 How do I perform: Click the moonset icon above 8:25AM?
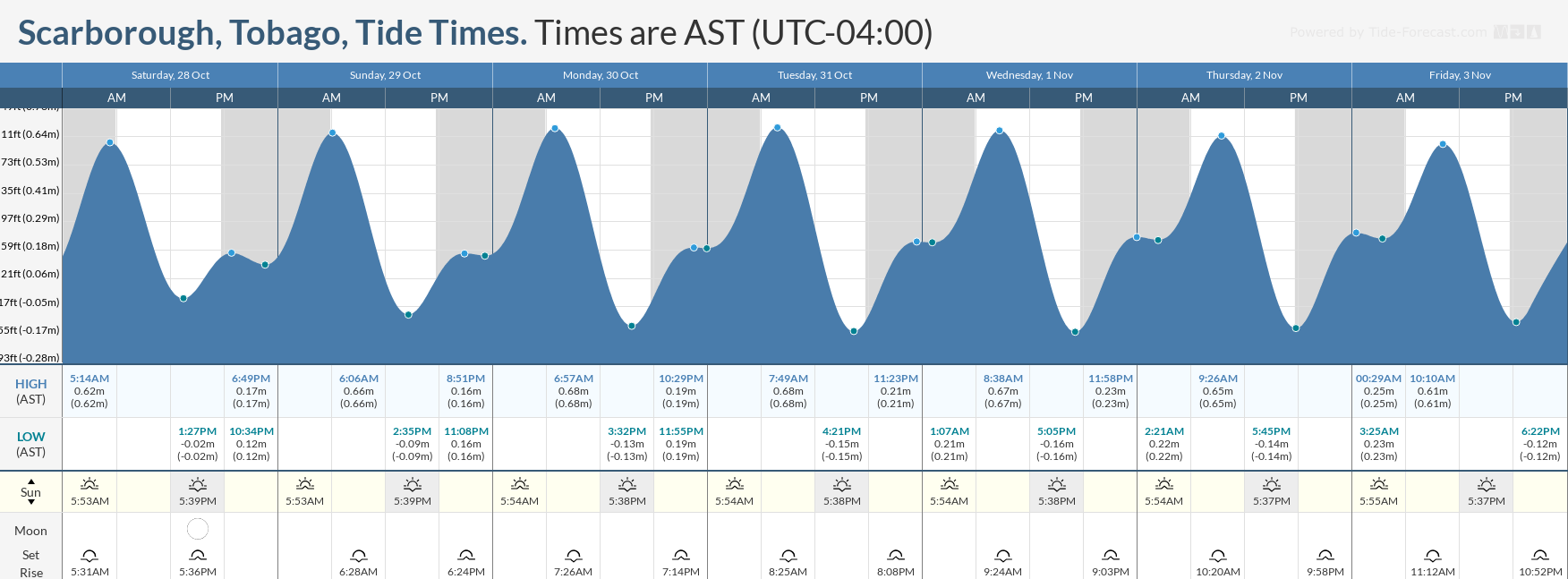tap(788, 556)
